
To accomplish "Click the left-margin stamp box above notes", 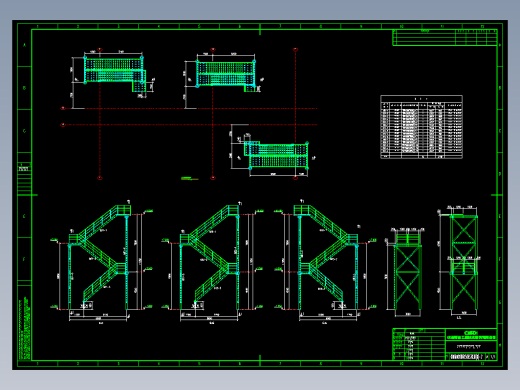I will tap(25, 167).
